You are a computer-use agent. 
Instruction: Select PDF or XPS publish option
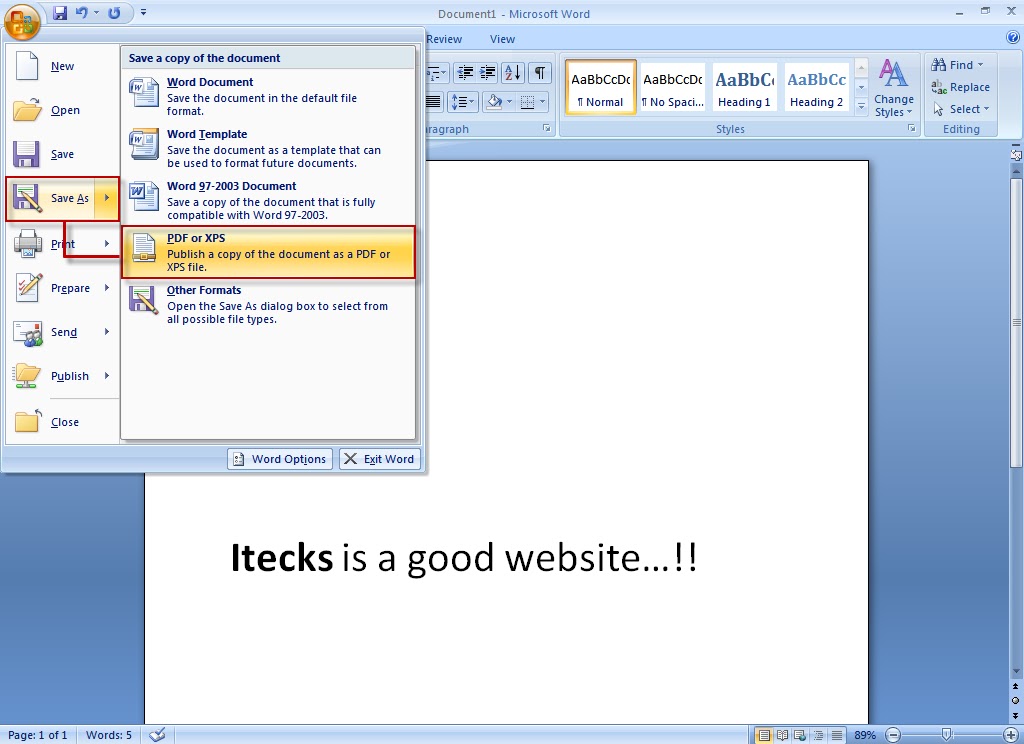(x=268, y=252)
